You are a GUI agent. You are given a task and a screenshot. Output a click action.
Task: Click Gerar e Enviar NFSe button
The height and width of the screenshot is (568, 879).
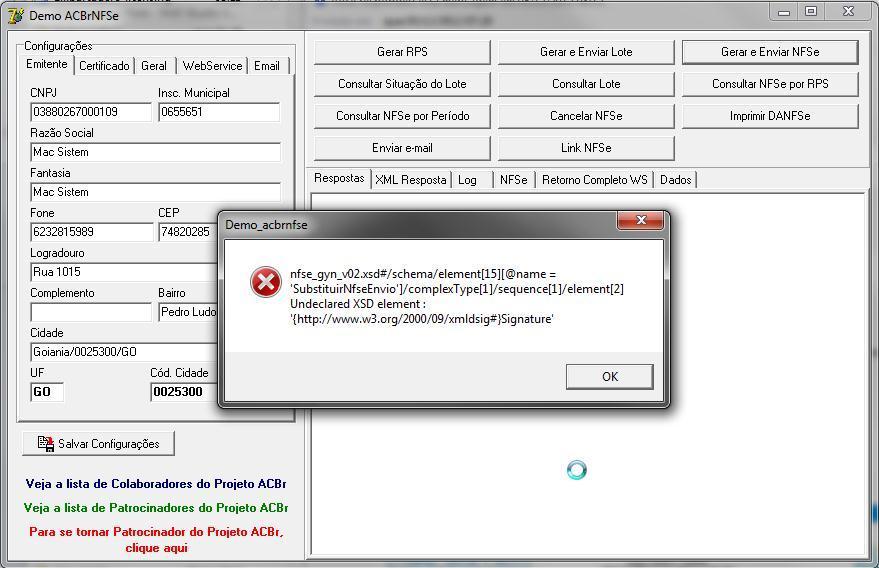tap(770, 52)
